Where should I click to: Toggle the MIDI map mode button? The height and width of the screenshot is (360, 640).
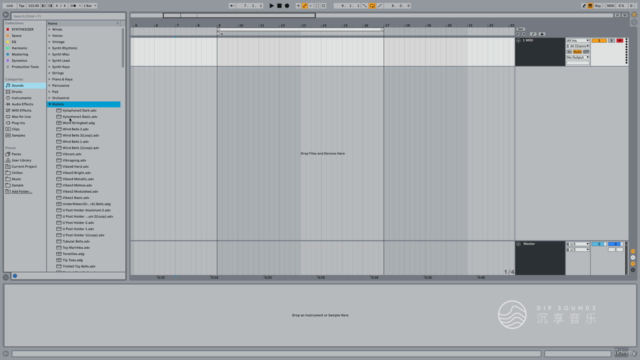[x=610, y=6]
